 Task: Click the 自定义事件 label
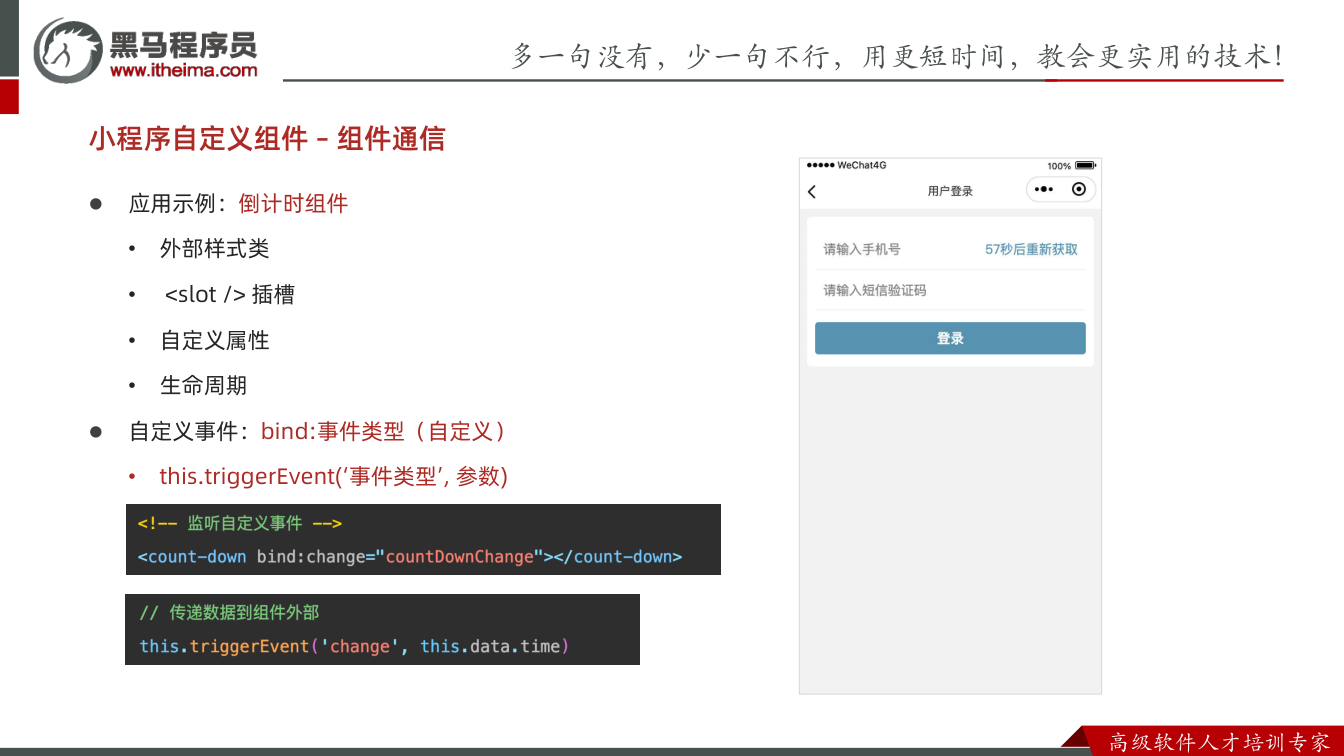click(183, 431)
